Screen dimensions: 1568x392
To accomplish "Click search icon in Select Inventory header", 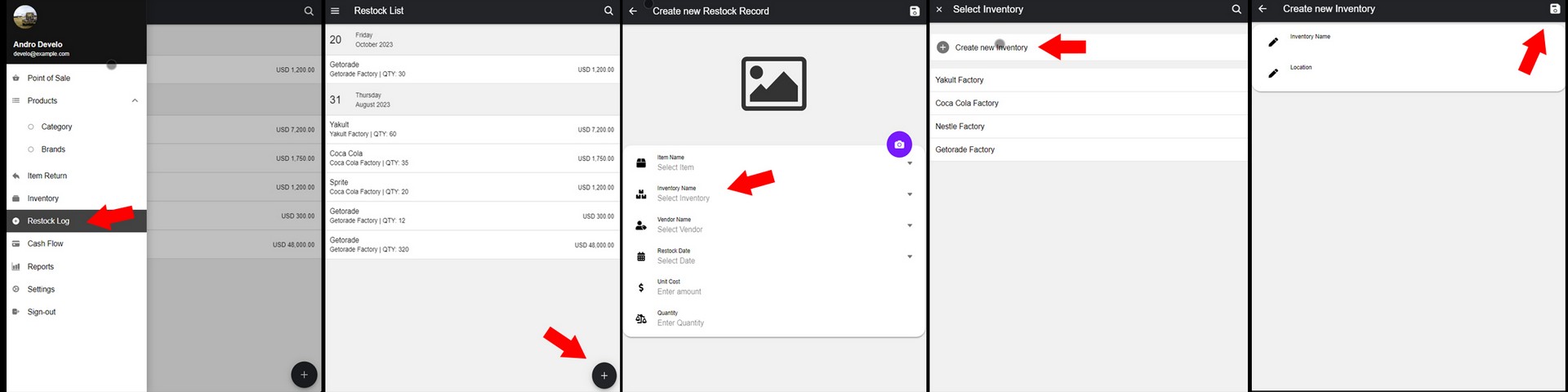I will (1236, 10).
